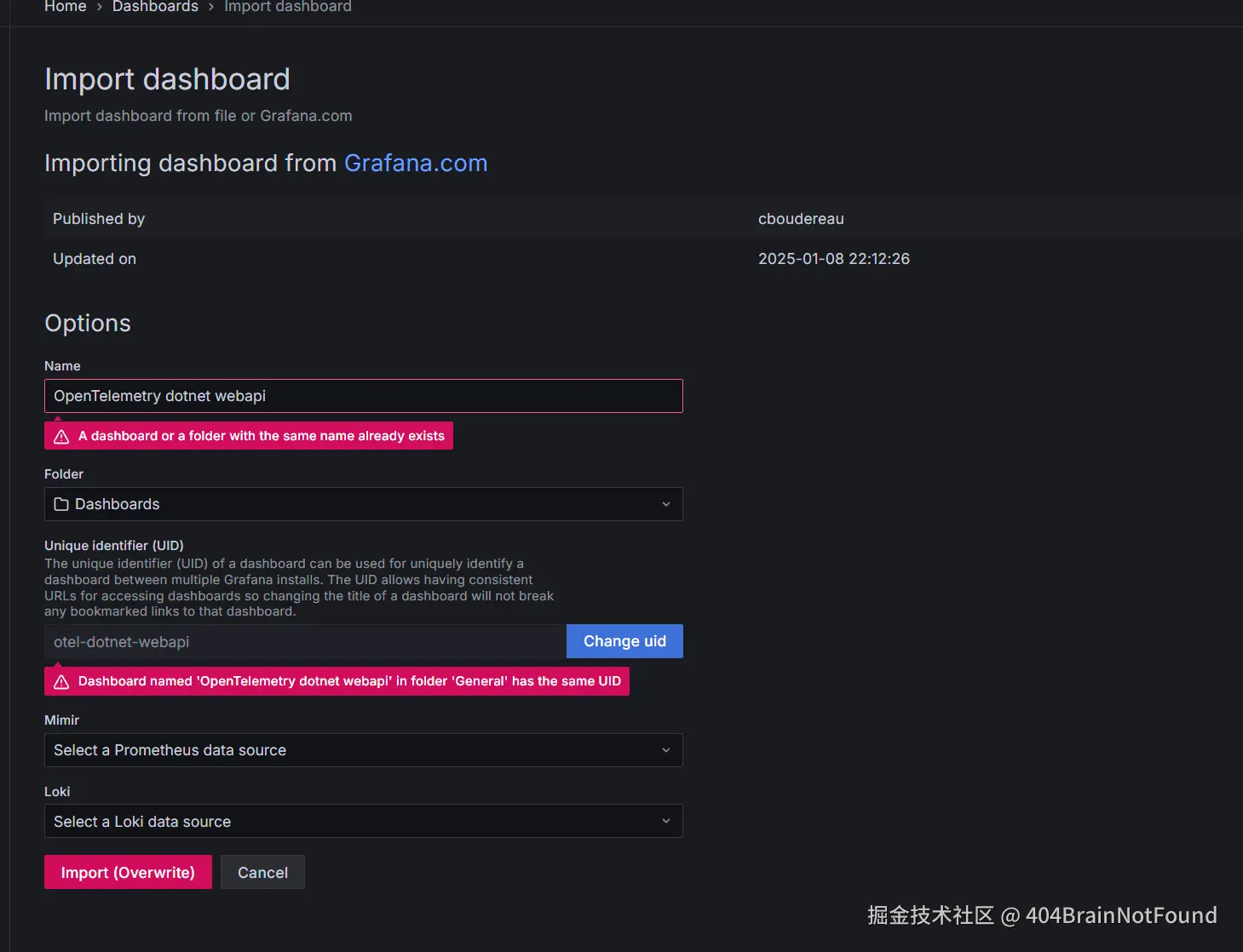Open the Loki data source dropdown
The image size is (1243, 952).
[364, 821]
